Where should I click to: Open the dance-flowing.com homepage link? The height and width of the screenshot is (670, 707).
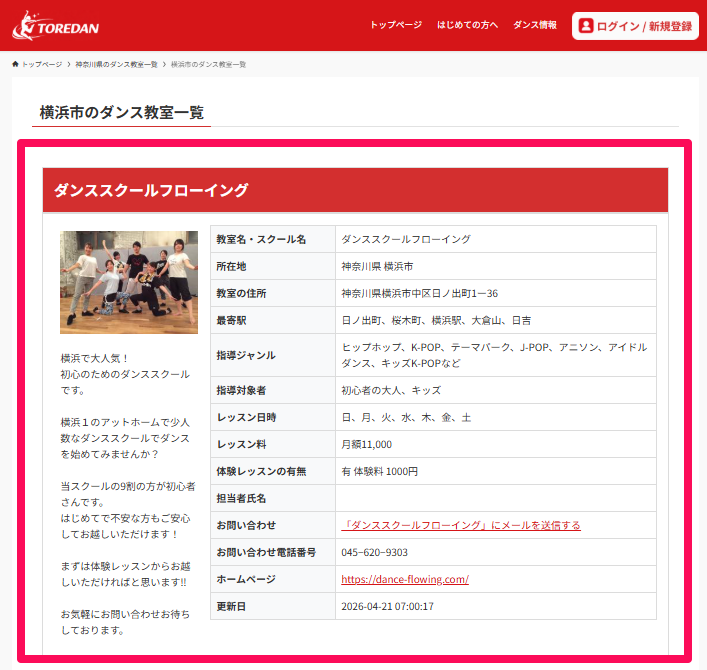pos(405,579)
